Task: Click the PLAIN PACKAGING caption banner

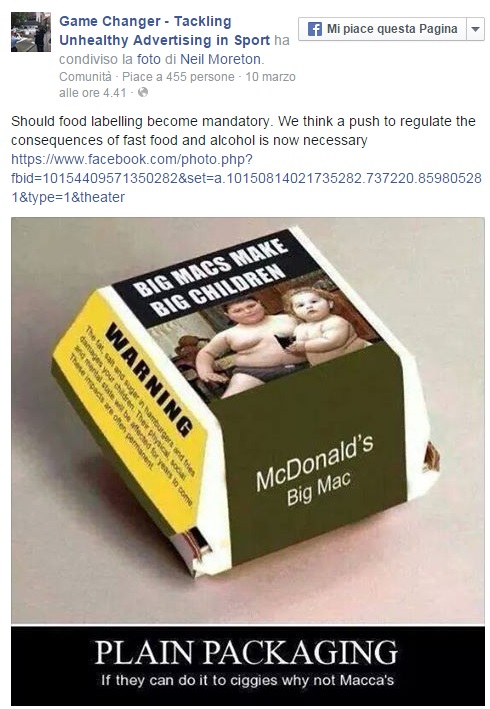Action: (248, 666)
